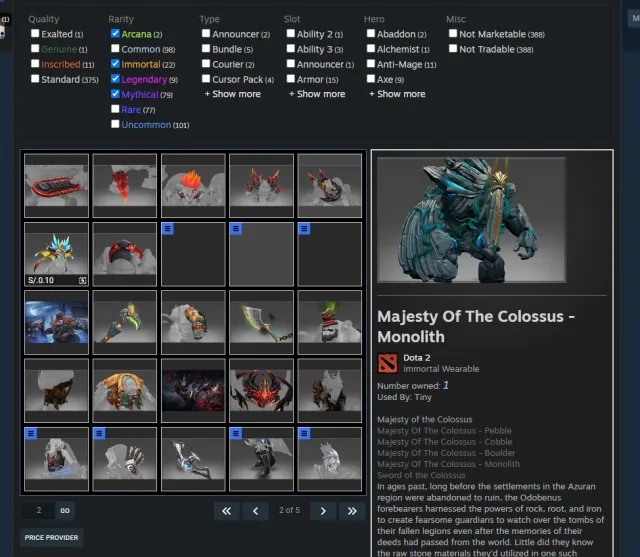
Task: Go to next inventory page
Action: [323, 511]
